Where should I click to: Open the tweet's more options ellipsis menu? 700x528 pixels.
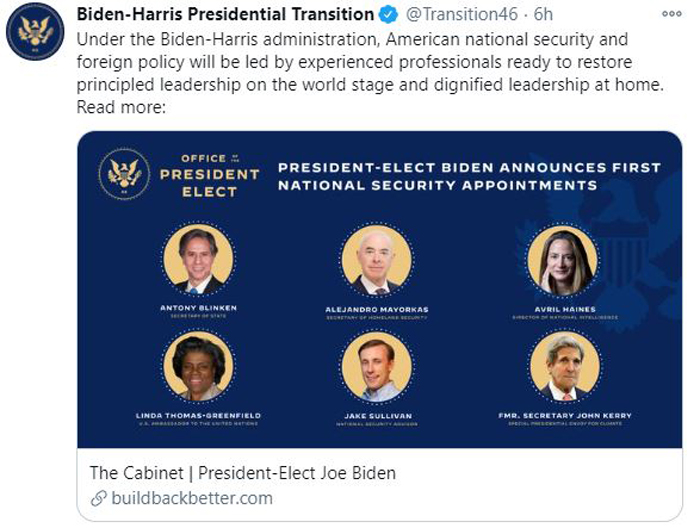pos(671,14)
